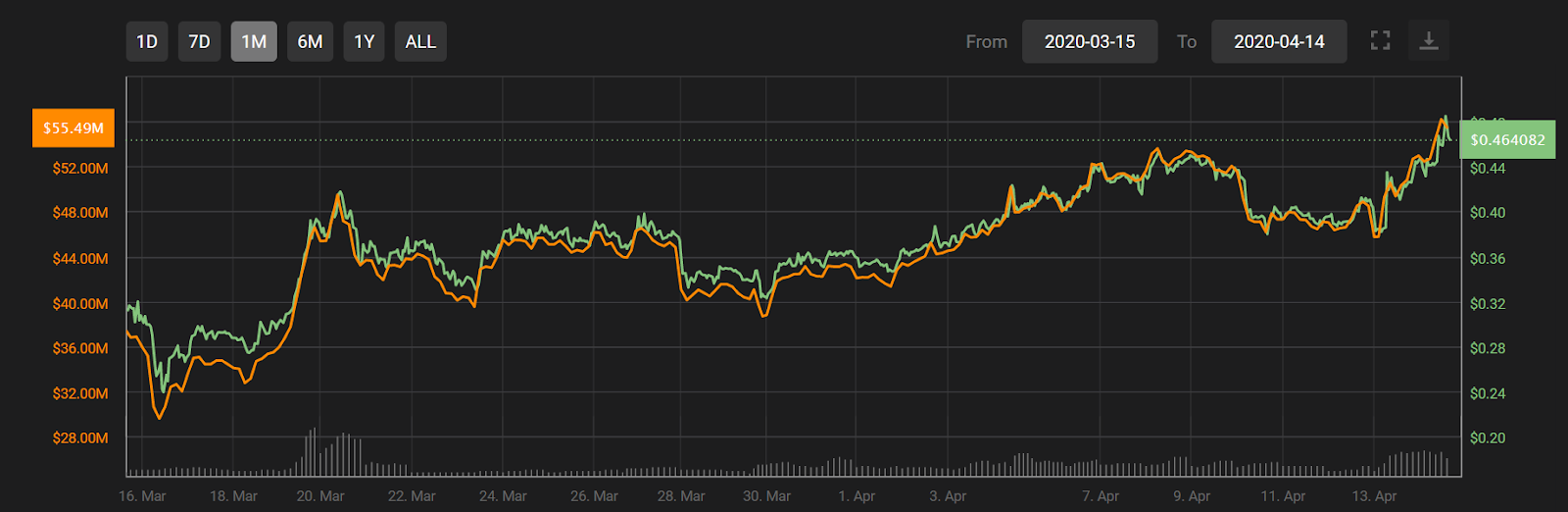Click the 13. Apr date label
This screenshot has height=512, width=1568.
tap(1374, 495)
